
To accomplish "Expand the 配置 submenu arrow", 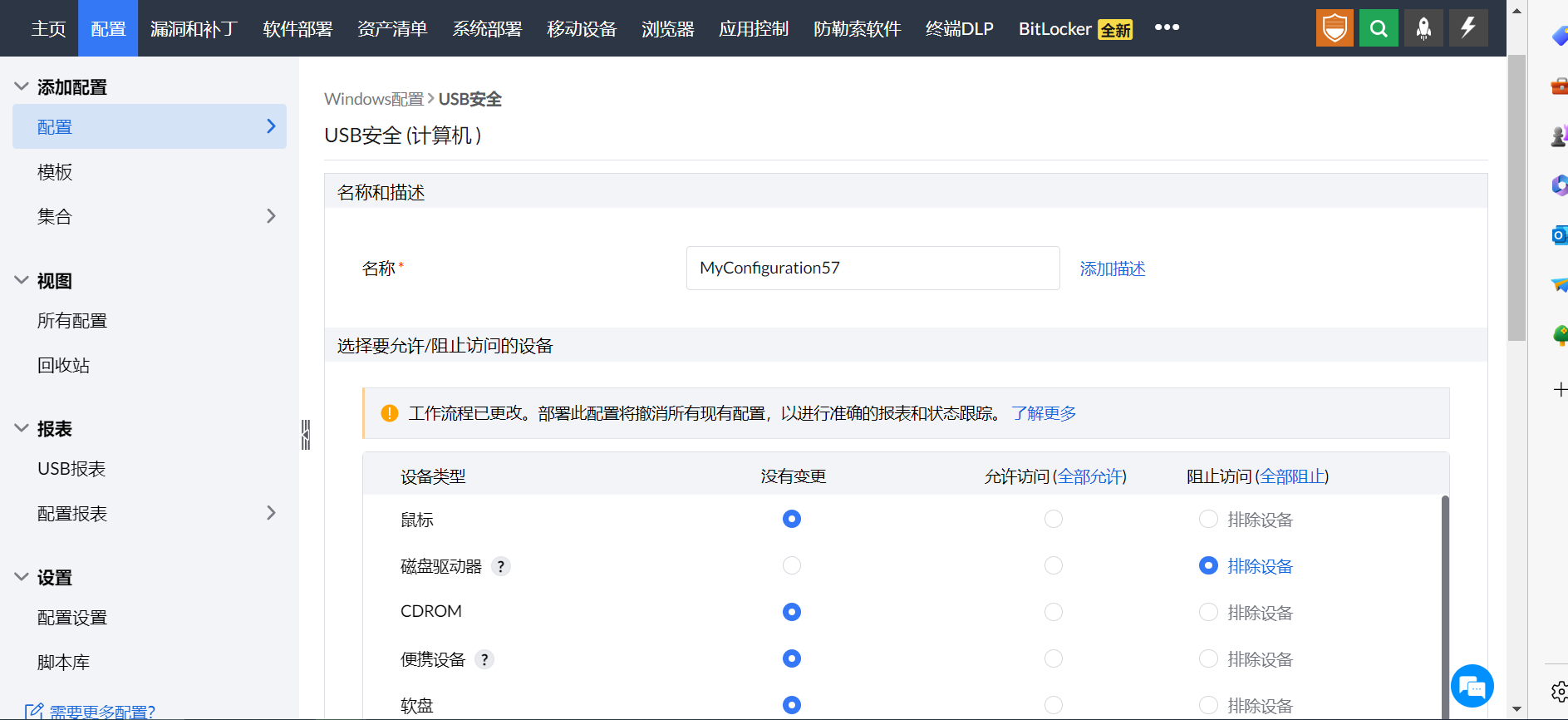I will (271, 126).
